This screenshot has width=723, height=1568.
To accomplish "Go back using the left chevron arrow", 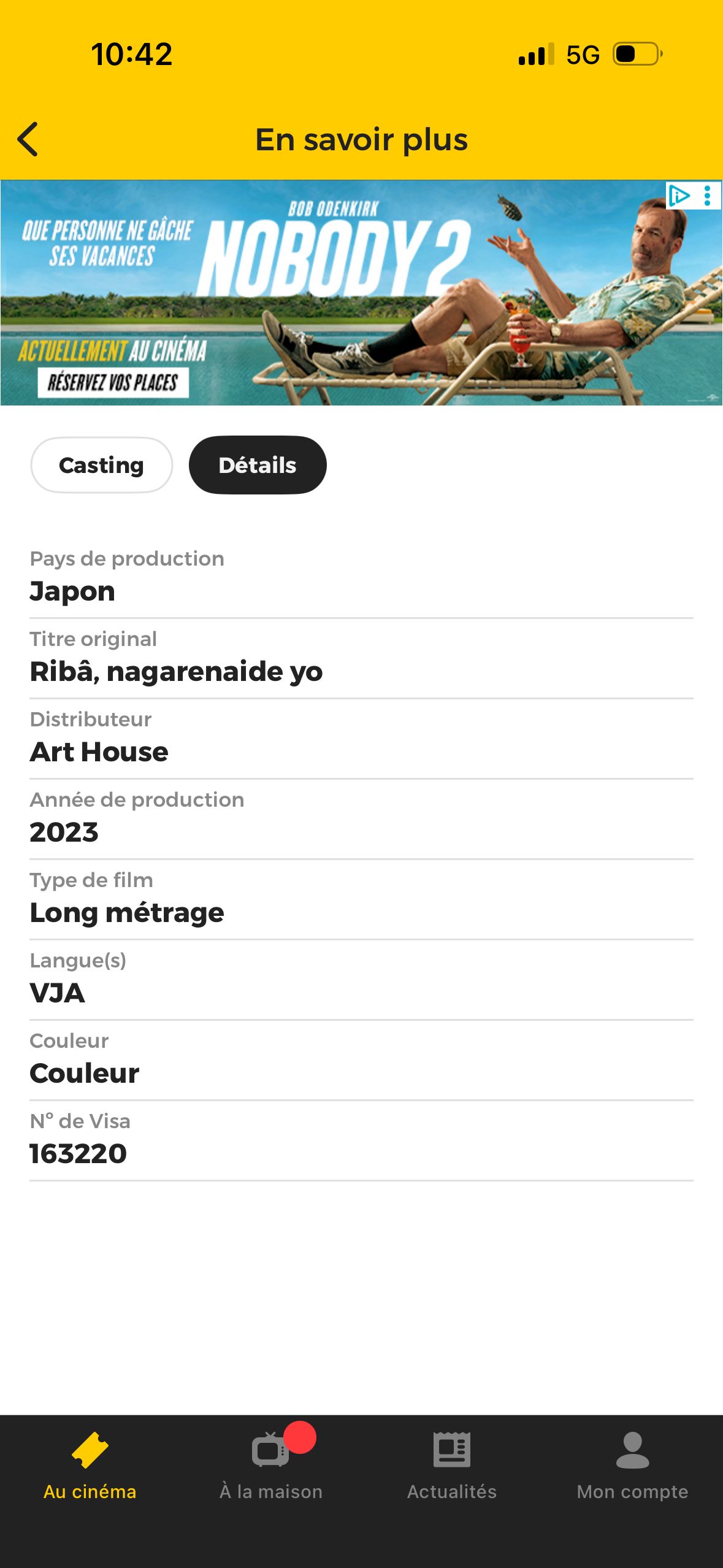I will tap(28, 139).
